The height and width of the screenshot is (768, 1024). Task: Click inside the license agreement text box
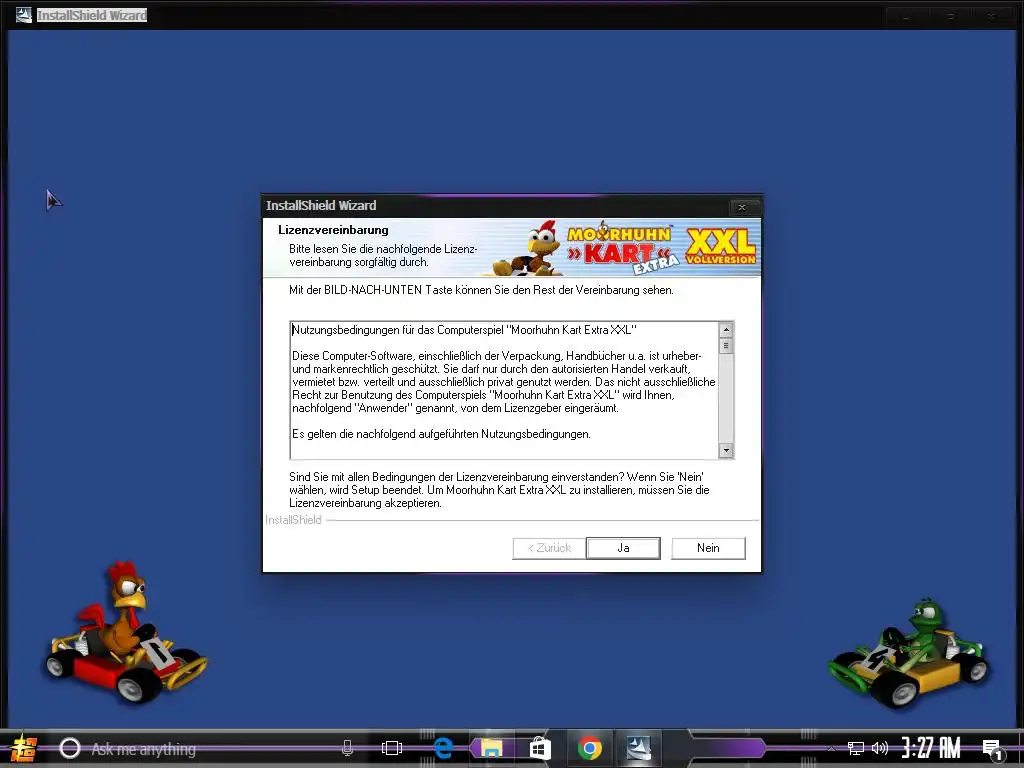tap(504, 390)
